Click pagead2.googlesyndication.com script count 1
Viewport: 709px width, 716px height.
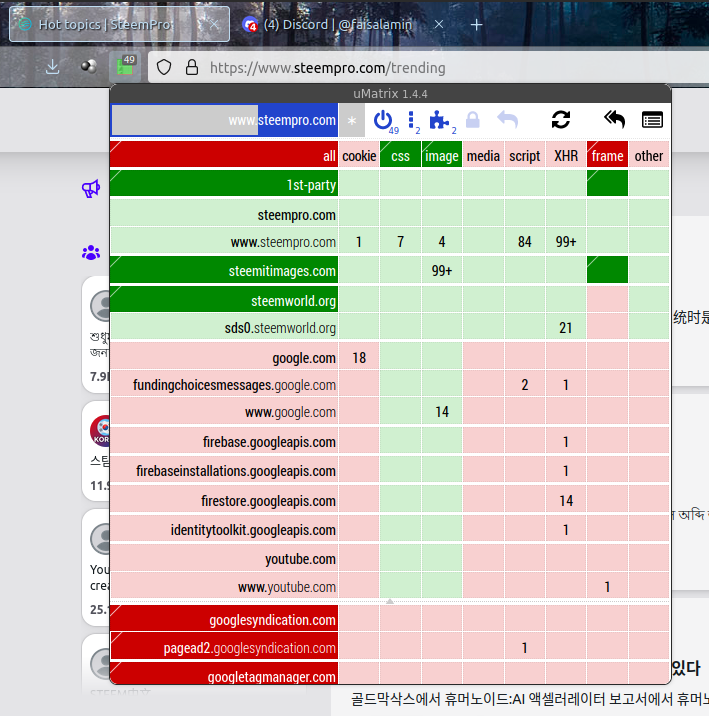click(x=525, y=647)
